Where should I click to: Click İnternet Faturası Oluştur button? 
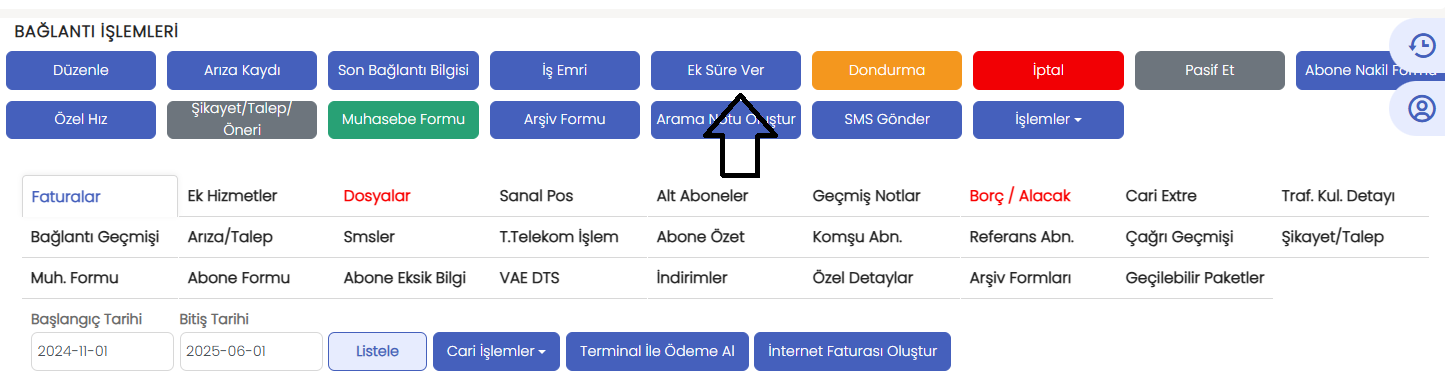(x=852, y=351)
